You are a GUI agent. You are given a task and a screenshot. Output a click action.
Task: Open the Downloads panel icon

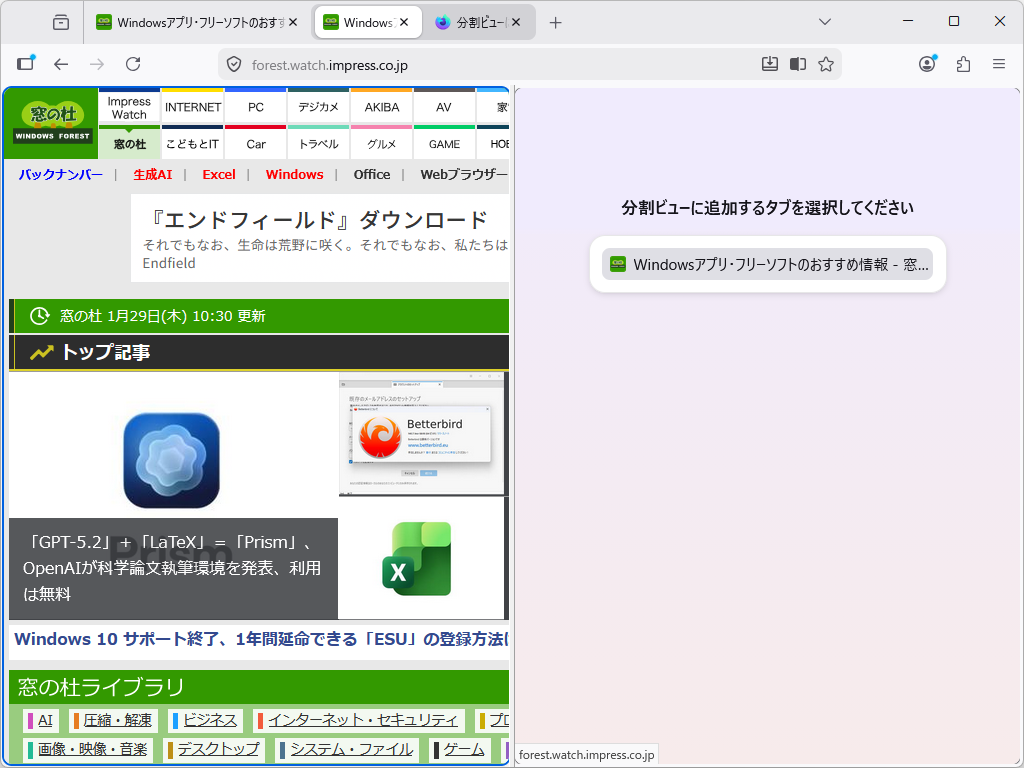click(x=770, y=63)
